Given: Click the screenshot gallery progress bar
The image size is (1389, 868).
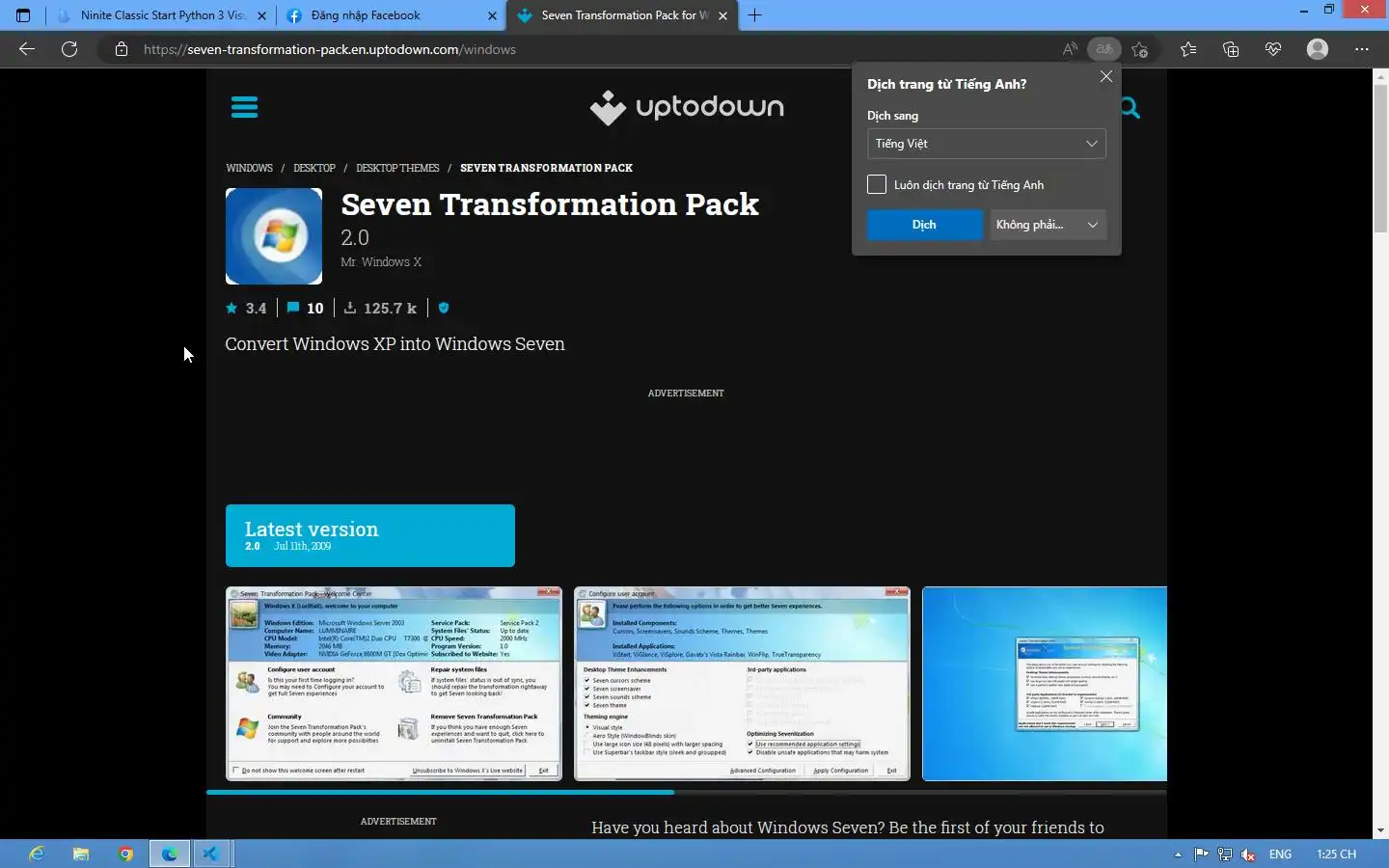Looking at the screenshot, I should [x=686, y=793].
